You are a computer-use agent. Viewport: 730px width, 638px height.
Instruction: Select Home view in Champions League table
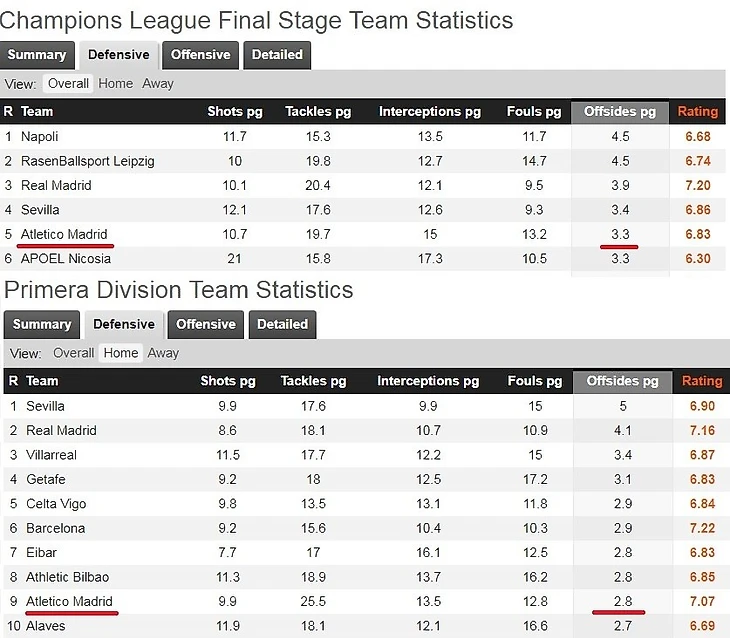click(x=116, y=84)
